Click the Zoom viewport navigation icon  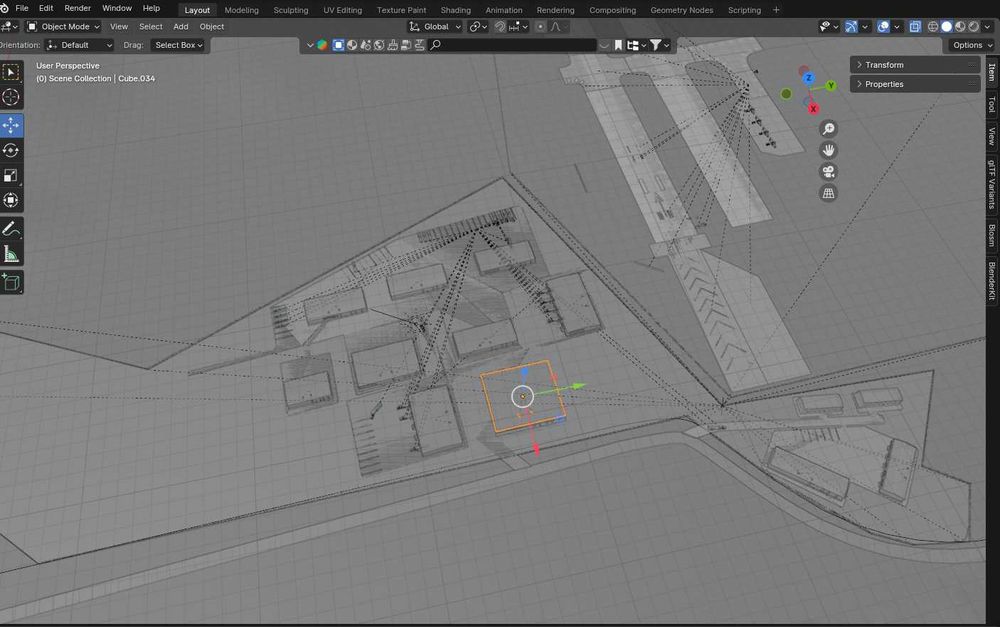click(x=828, y=129)
